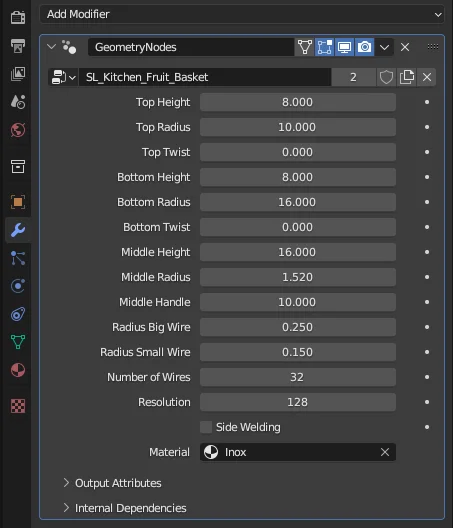Viewport: 453px width, 528px height.
Task: Click the Geometry Nodes modifier type icon
Action: [69, 47]
